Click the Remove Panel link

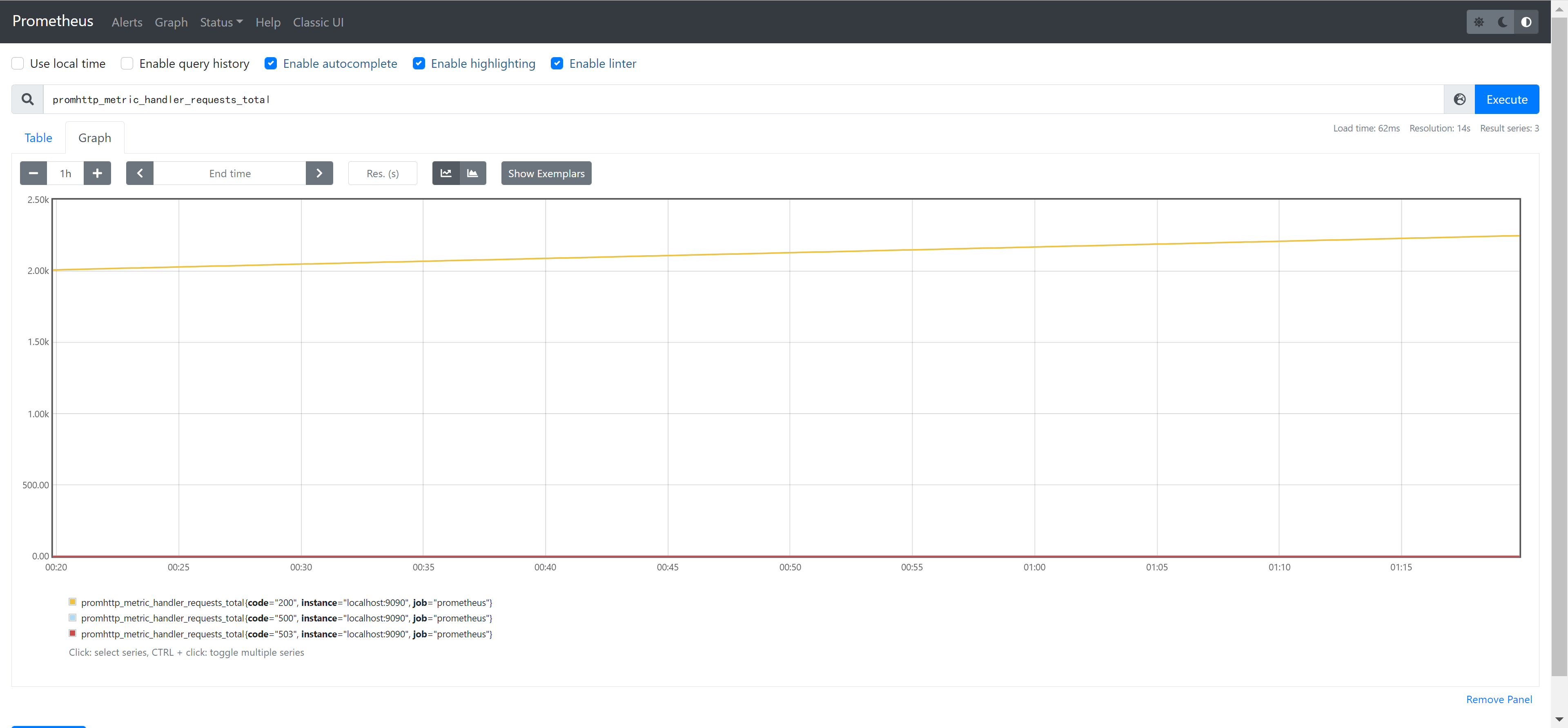coord(1499,699)
